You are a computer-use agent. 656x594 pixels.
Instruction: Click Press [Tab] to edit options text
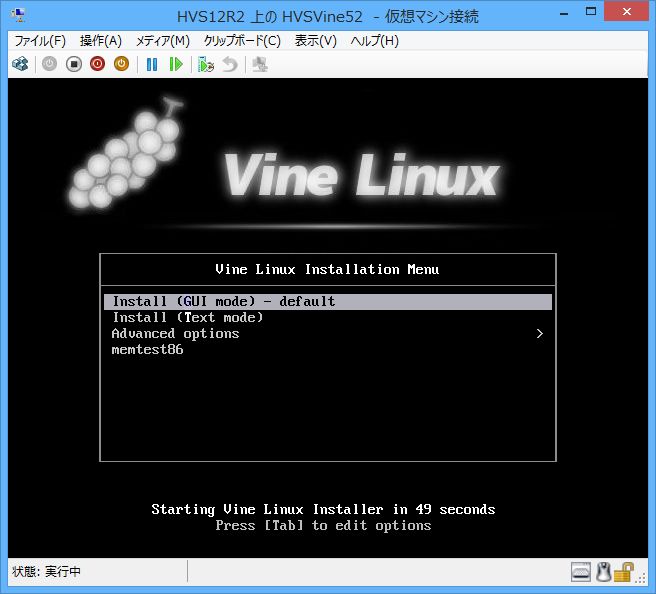point(323,525)
